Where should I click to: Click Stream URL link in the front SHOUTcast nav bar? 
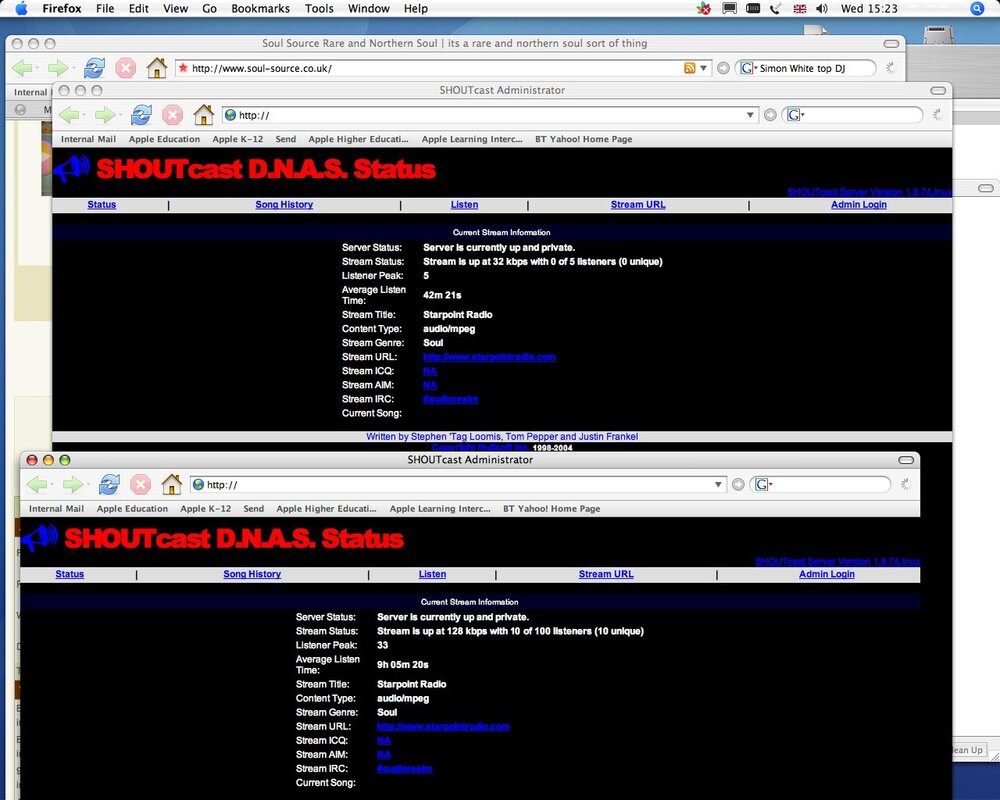pos(606,574)
